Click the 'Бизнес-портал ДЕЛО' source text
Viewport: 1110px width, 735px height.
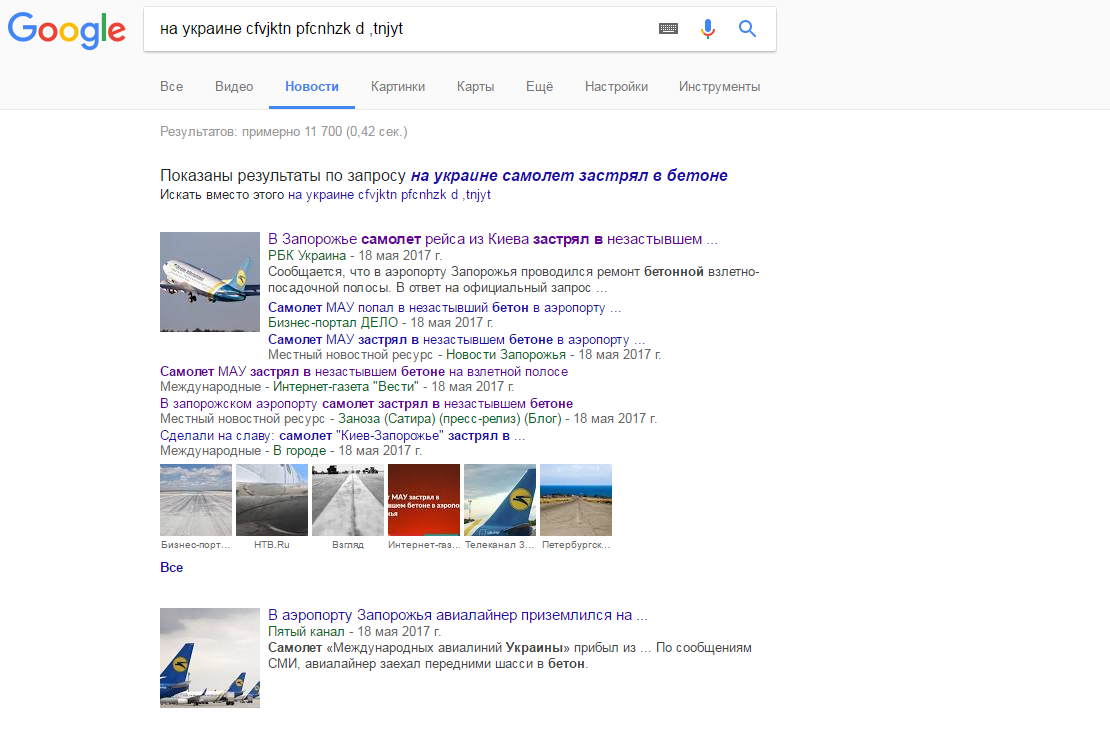[333, 322]
